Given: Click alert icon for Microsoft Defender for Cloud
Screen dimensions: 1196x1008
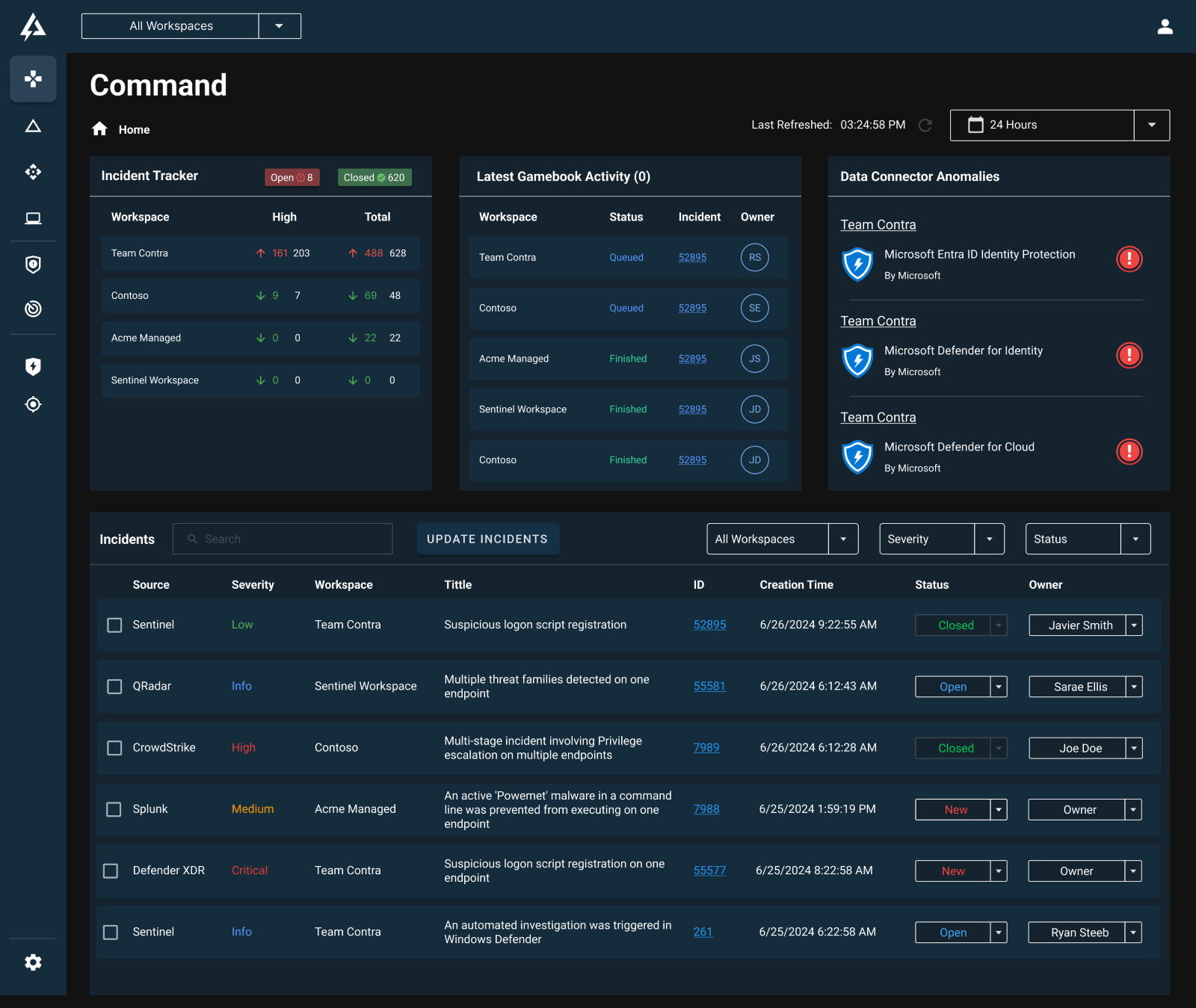Looking at the screenshot, I should pos(1129,451).
